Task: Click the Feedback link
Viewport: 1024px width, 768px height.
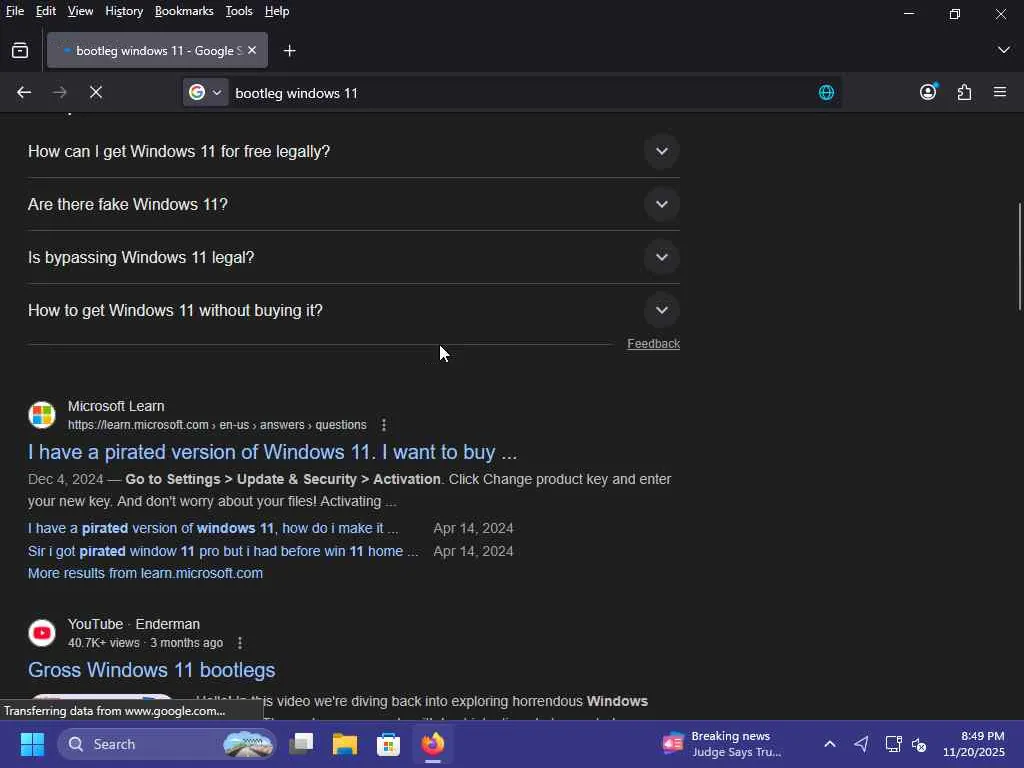Action: [653, 344]
